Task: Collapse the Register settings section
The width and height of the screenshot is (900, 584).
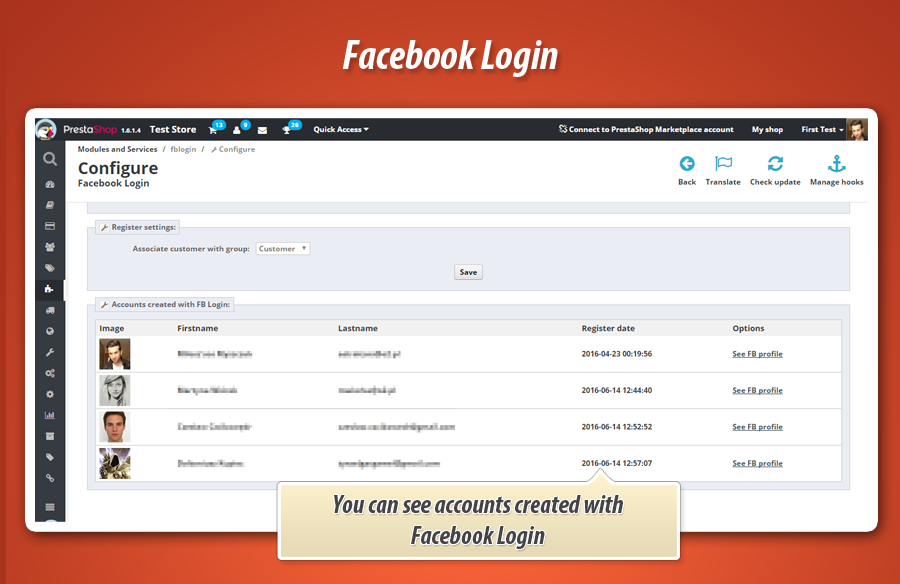Action: pyautogui.click(x=138, y=227)
